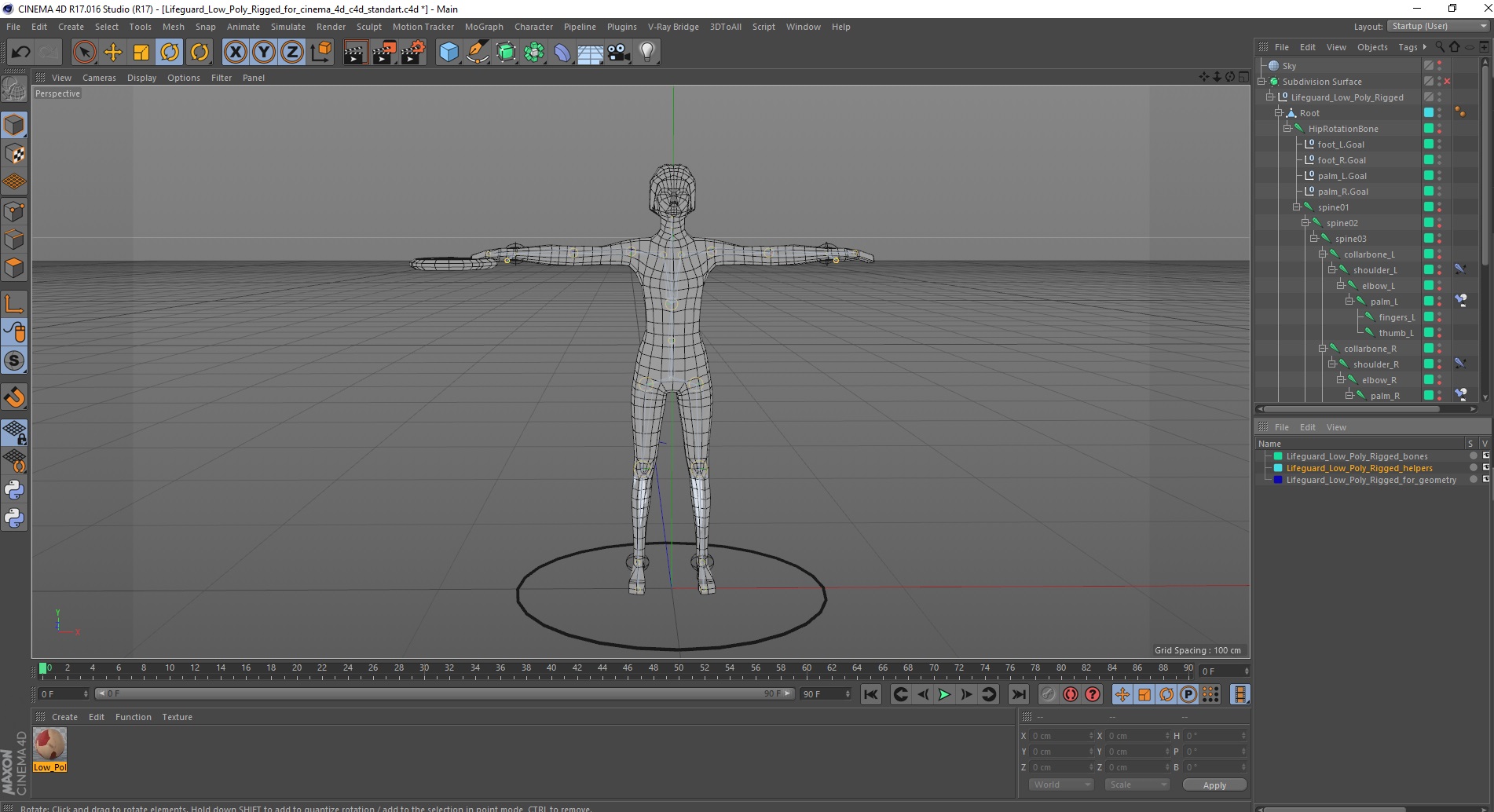Screen dimensions: 1494x812
Task: Open the Layout dropdown Startup (User)
Action: (x=1438, y=26)
